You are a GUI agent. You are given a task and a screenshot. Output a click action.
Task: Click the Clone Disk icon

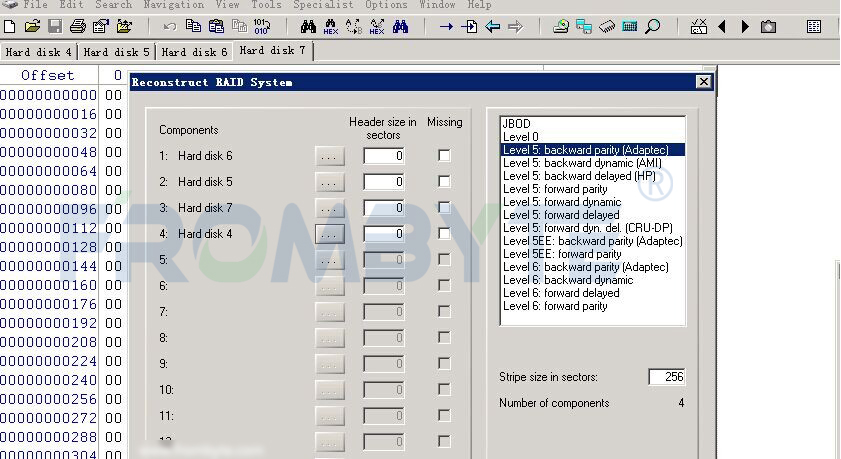point(584,26)
